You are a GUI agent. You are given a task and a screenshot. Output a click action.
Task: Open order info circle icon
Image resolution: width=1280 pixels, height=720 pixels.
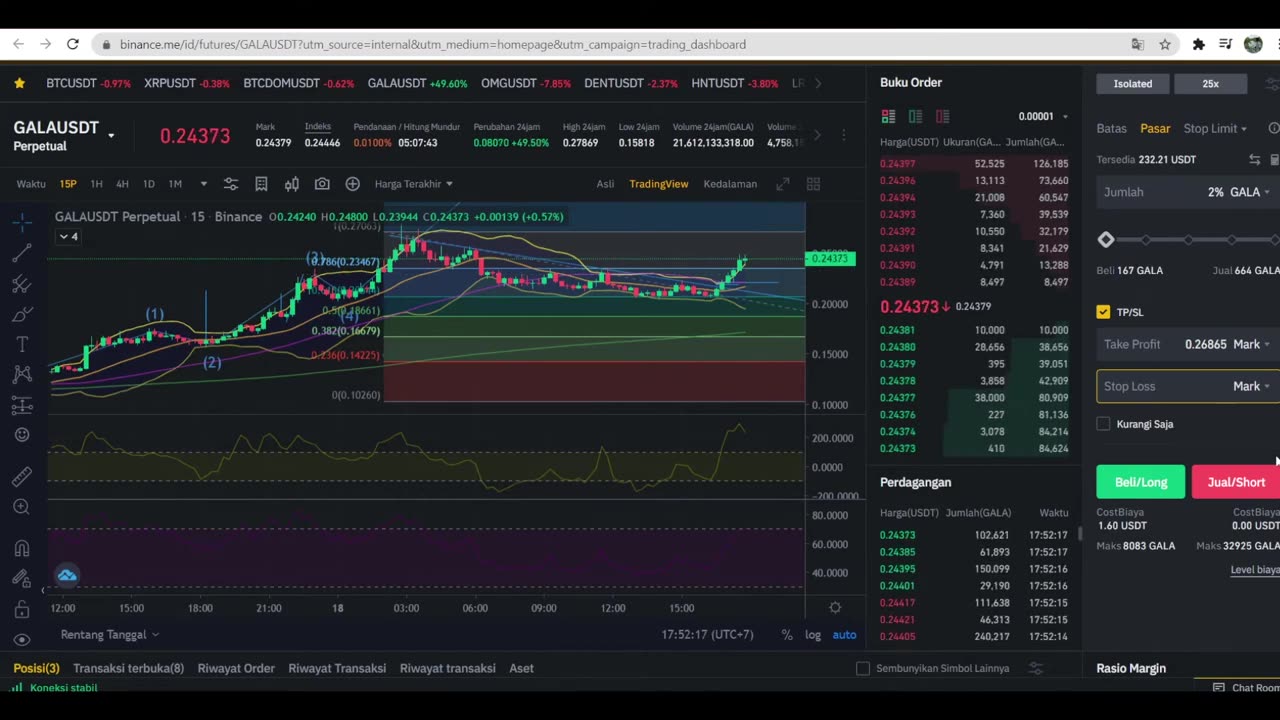(1274, 128)
